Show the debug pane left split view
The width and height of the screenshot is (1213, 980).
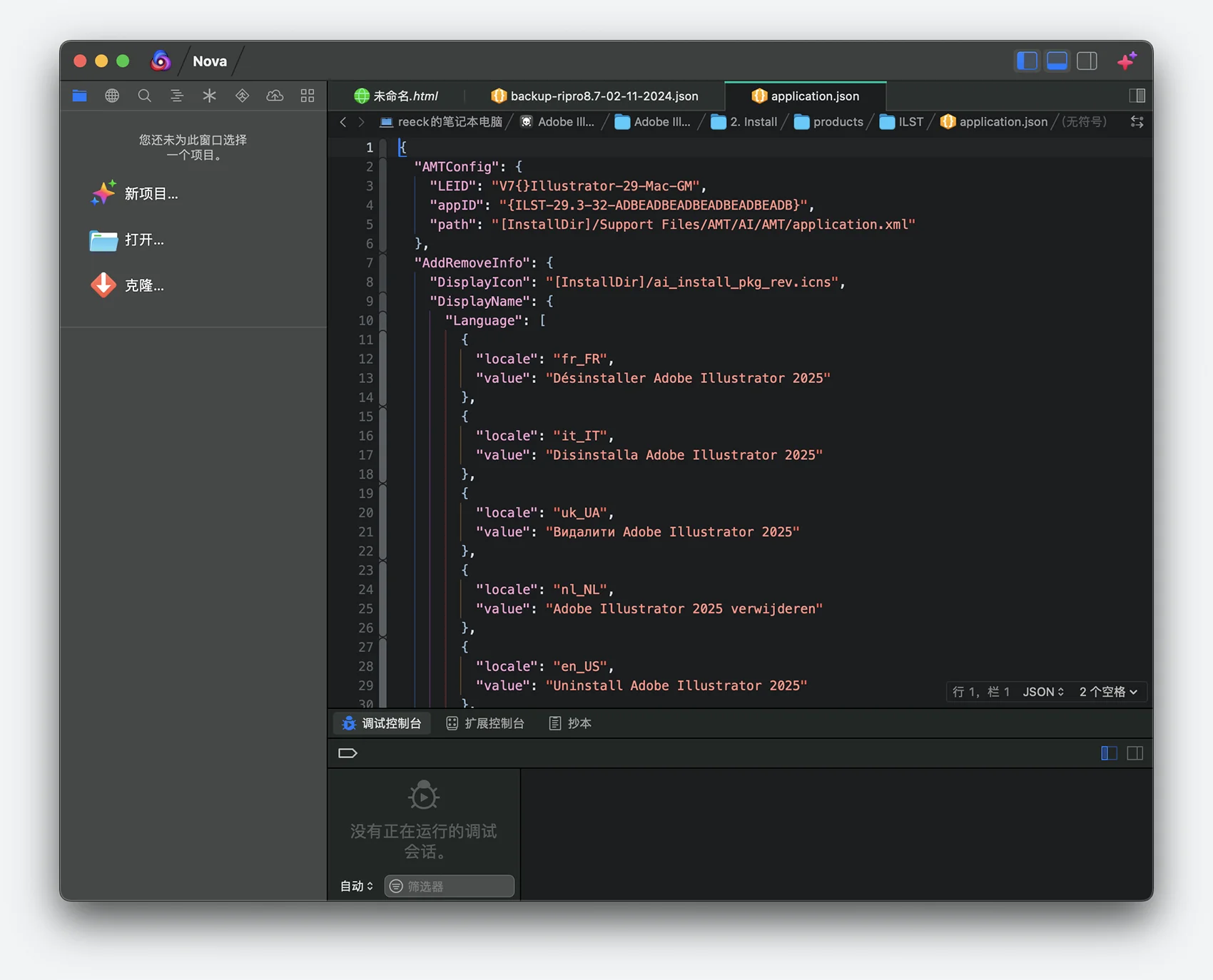1109,753
